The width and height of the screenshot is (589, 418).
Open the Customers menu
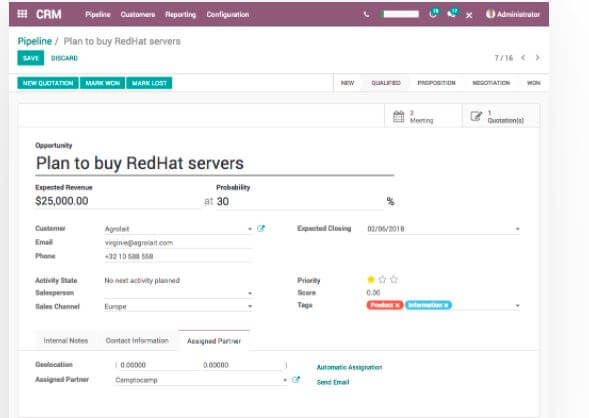point(138,15)
